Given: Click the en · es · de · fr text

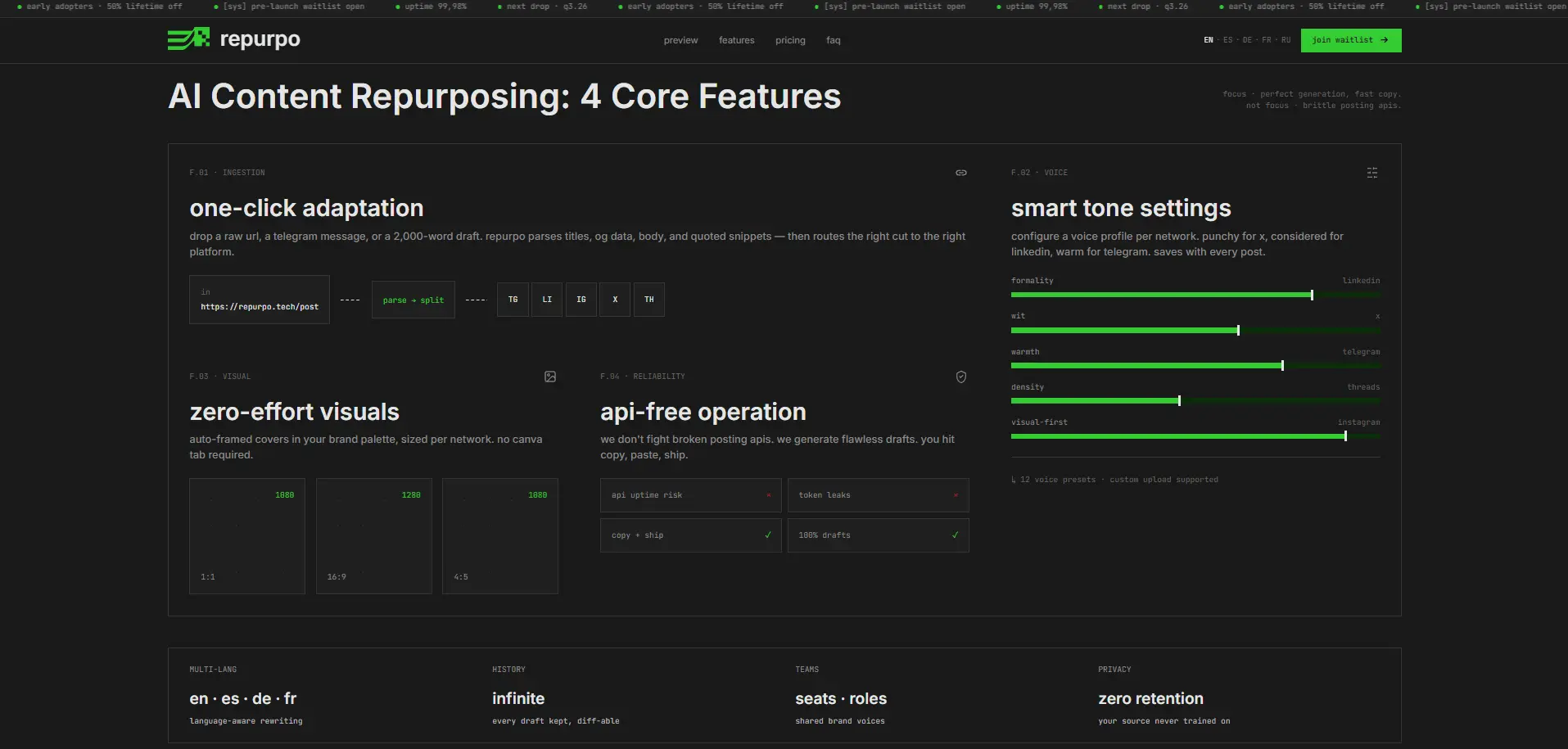Looking at the screenshot, I should [243, 698].
